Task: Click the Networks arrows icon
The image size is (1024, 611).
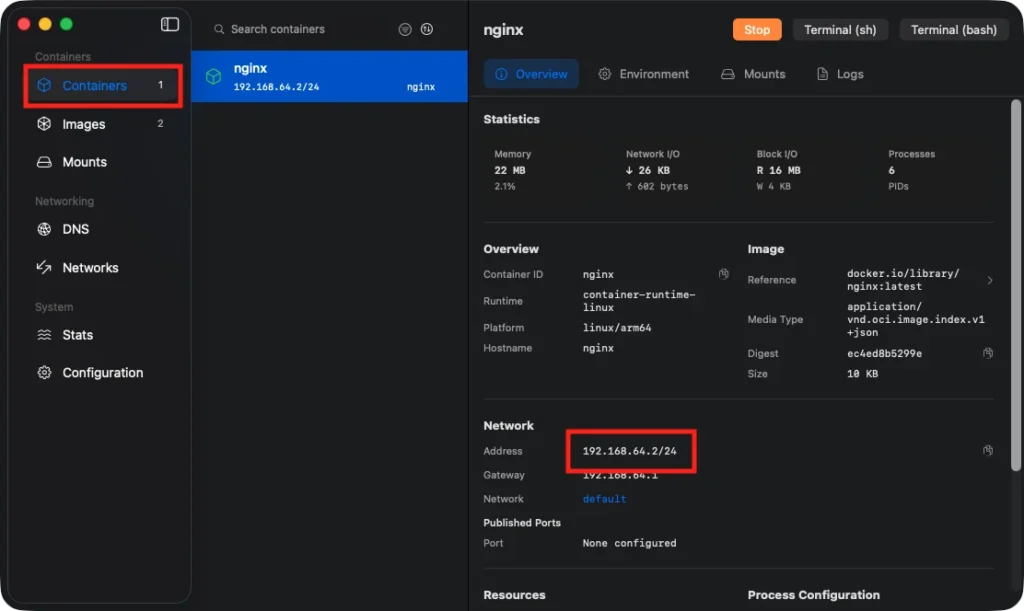Action: point(44,268)
